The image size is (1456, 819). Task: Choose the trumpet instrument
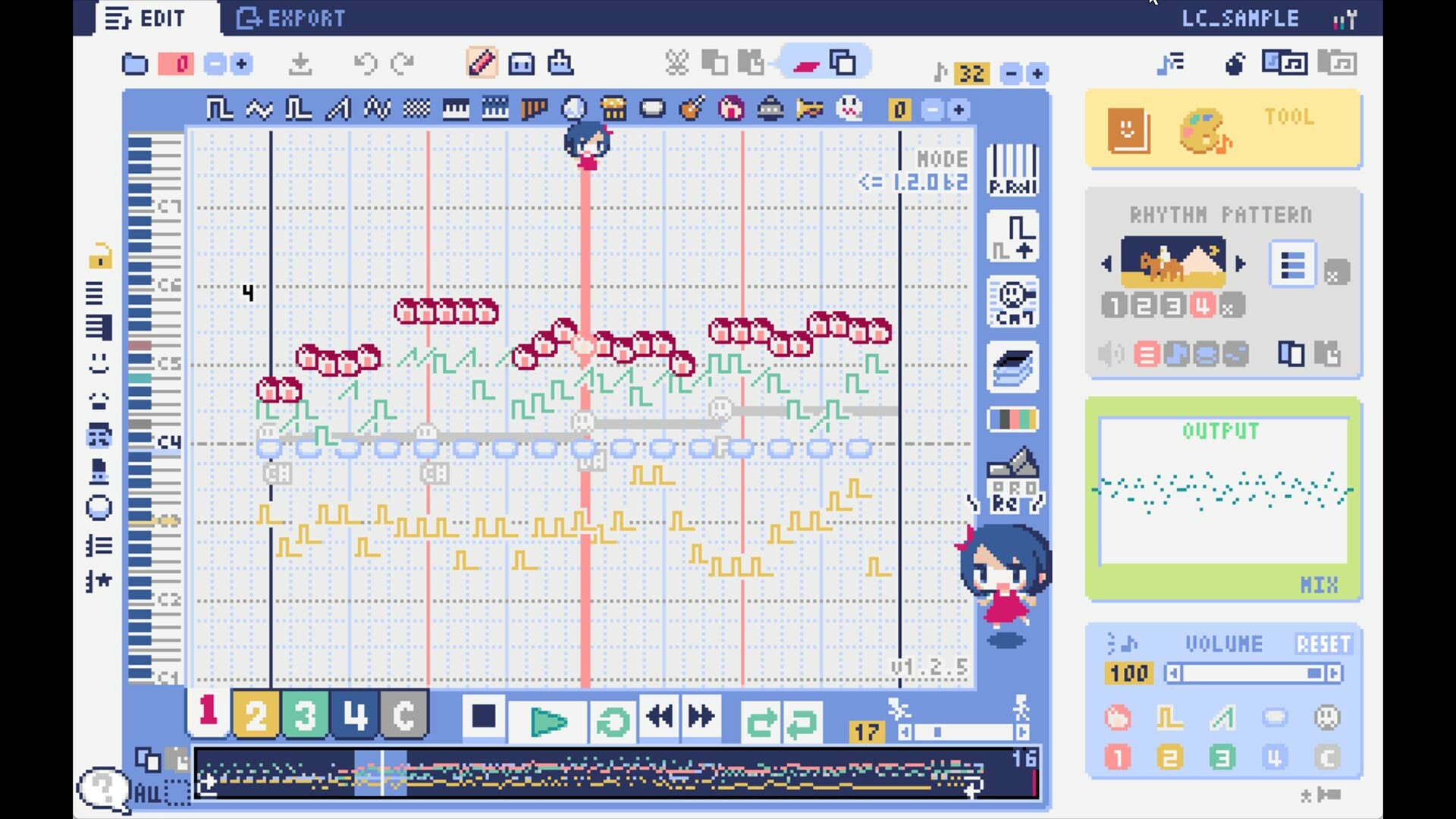(808, 109)
